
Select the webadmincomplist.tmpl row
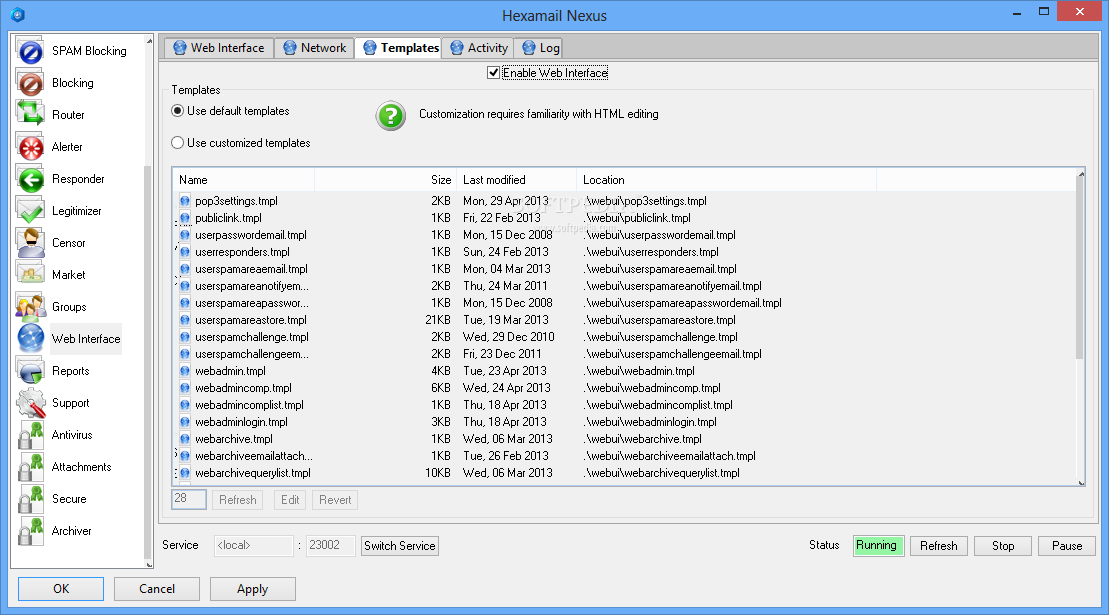pos(623,405)
